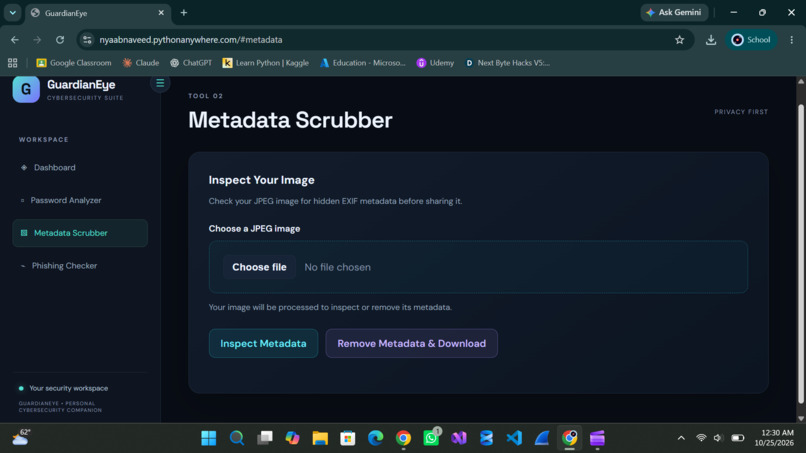The image size is (806, 453).
Task: Expand the tab search dropdown
Action: tap(12, 12)
